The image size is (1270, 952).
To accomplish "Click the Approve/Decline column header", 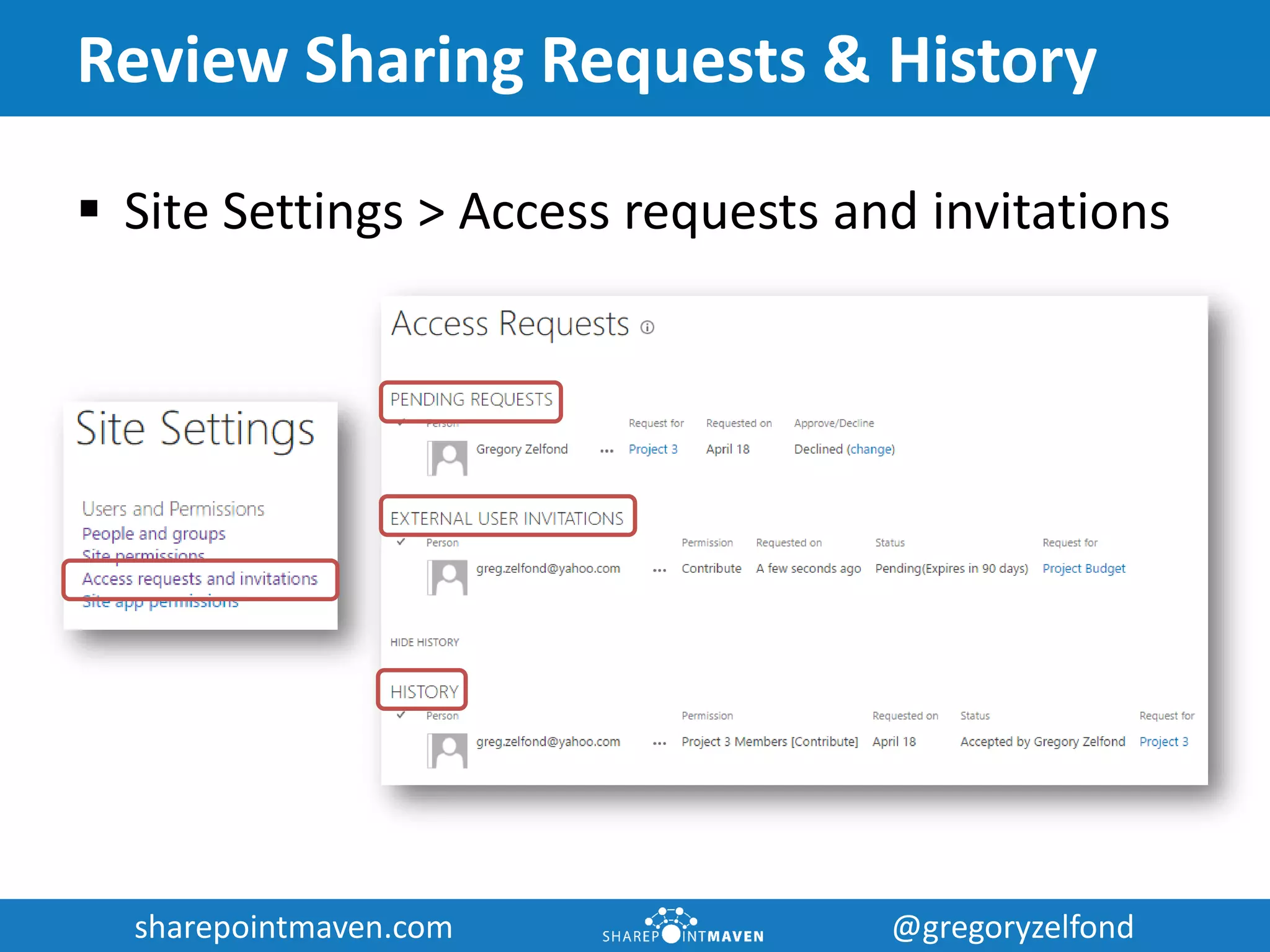I will [x=833, y=423].
